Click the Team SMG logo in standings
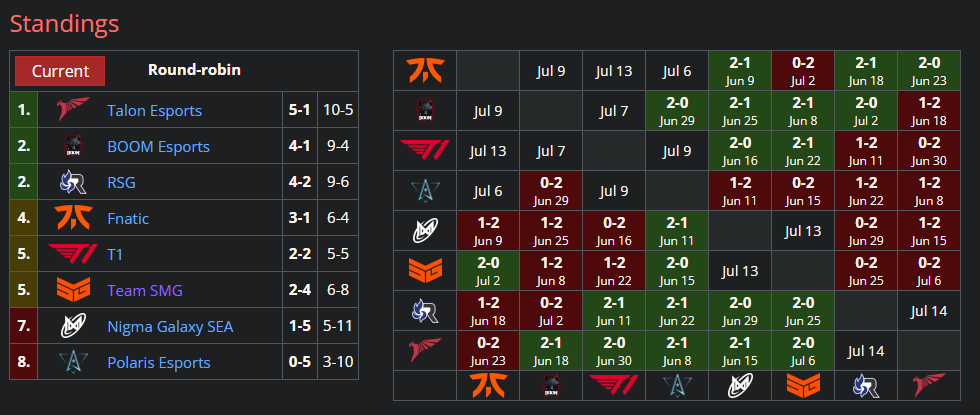 click(72, 291)
